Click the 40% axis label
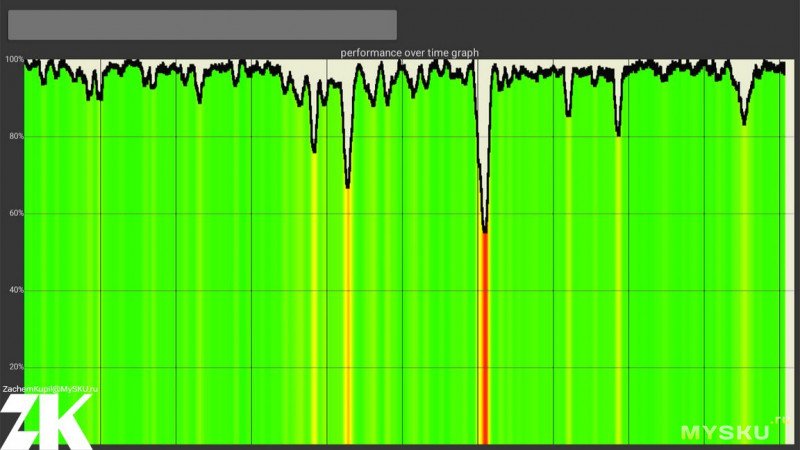This screenshot has height=450, width=800. coord(16,289)
